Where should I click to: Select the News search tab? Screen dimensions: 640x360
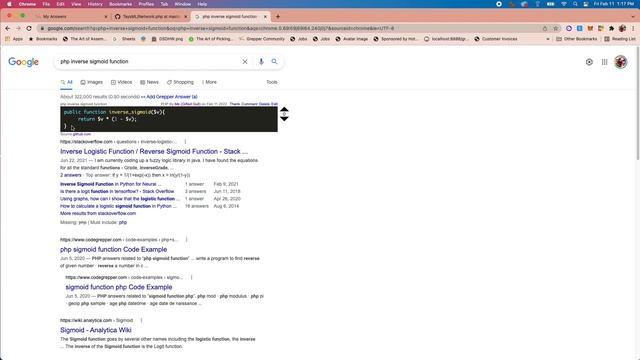tap(149, 82)
